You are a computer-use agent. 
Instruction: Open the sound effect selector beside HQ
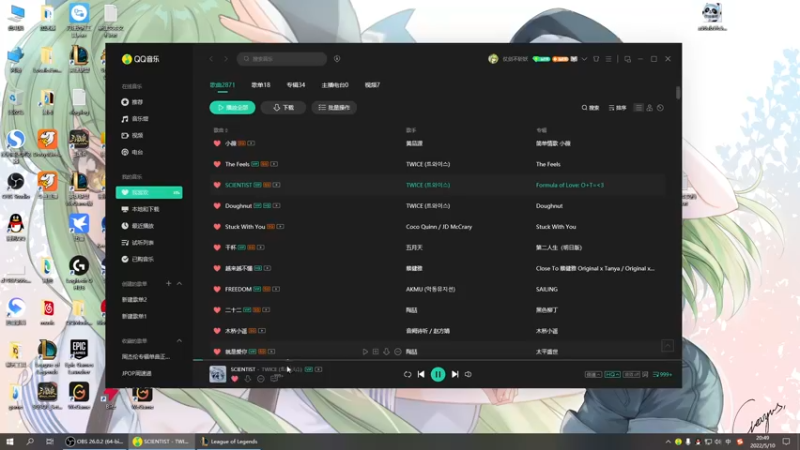coord(631,374)
